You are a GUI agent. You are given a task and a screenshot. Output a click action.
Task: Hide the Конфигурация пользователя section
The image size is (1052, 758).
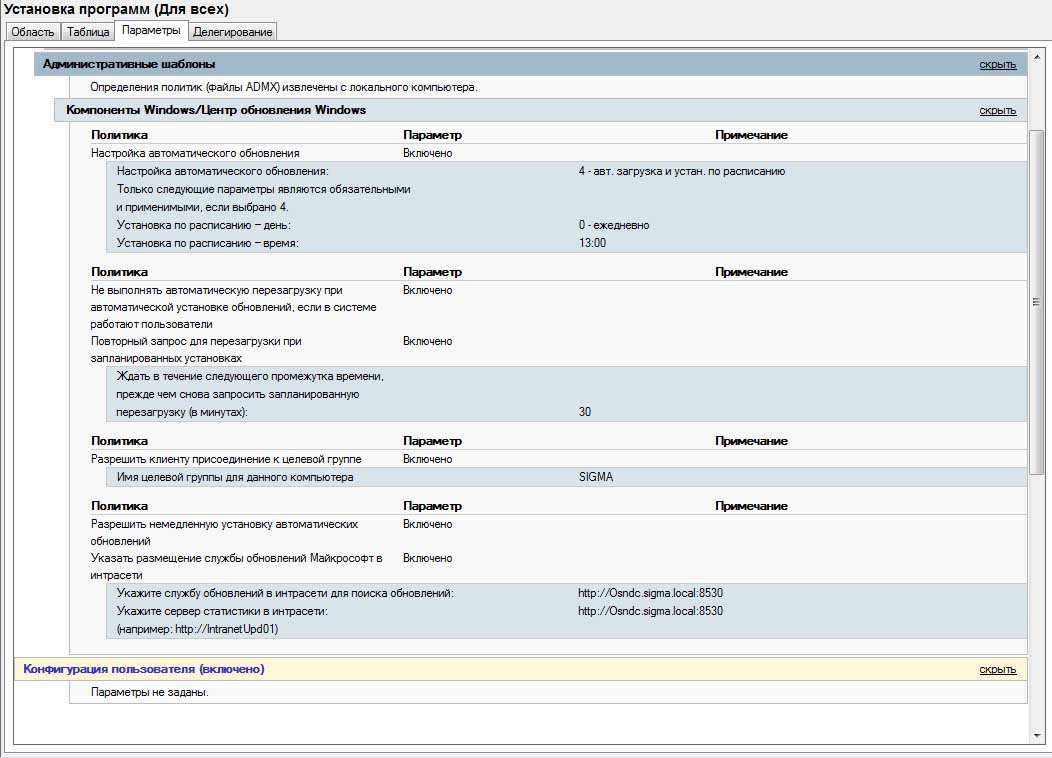pyautogui.click(x=997, y=669)
